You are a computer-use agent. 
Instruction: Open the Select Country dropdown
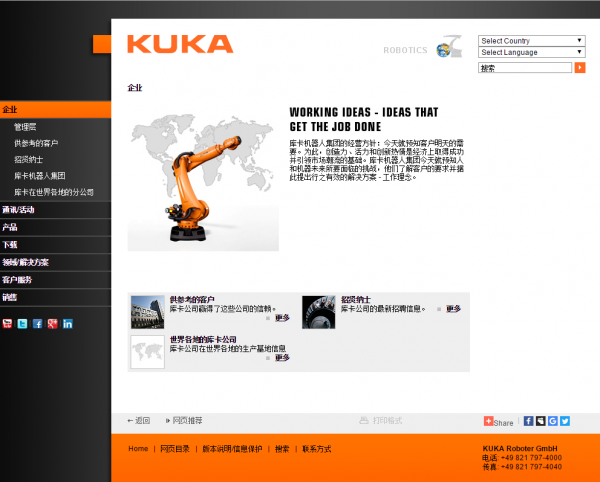[x=532, y=41]
